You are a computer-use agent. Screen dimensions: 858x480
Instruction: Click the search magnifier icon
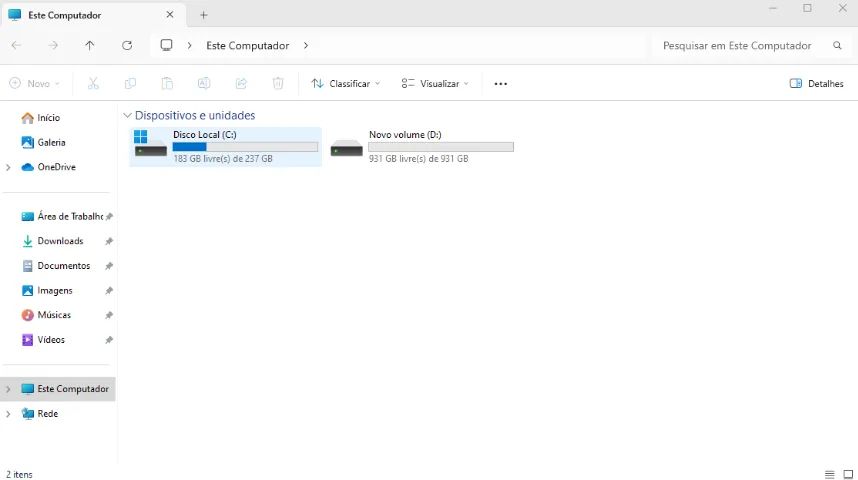tap(837, 45)
